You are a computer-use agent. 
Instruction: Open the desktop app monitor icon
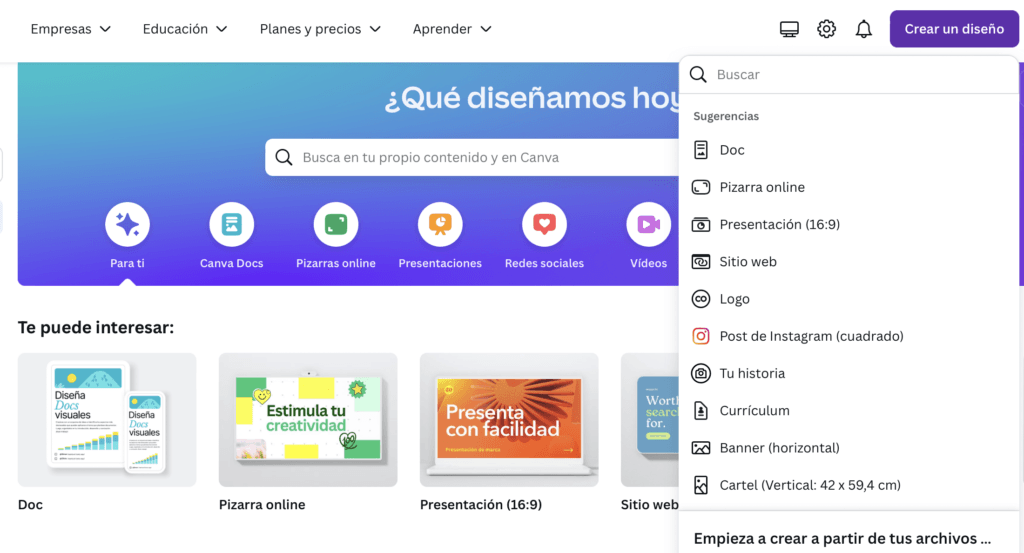click(x=789, y=29)
